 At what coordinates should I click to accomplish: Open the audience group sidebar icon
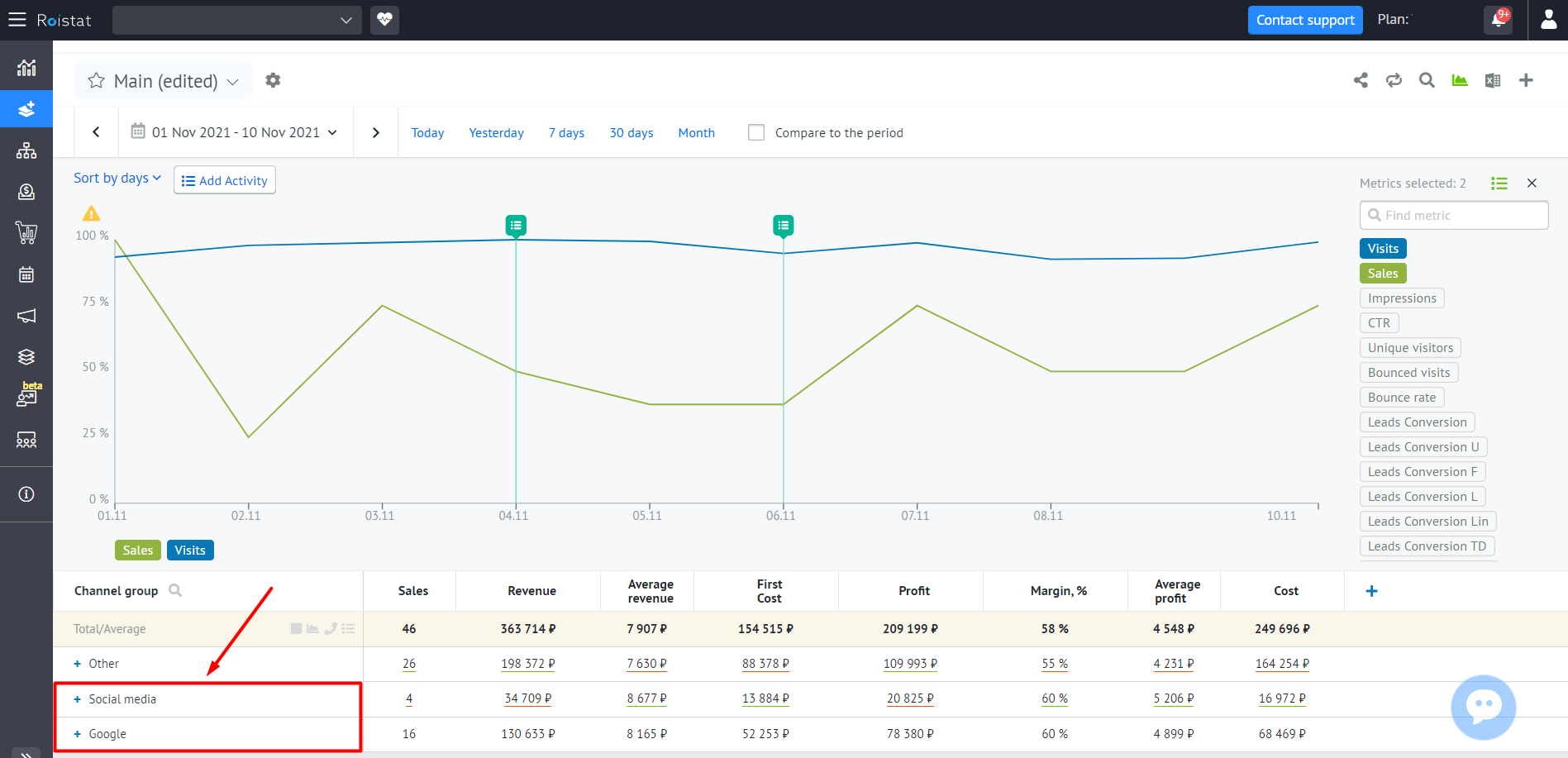point(26,440)
